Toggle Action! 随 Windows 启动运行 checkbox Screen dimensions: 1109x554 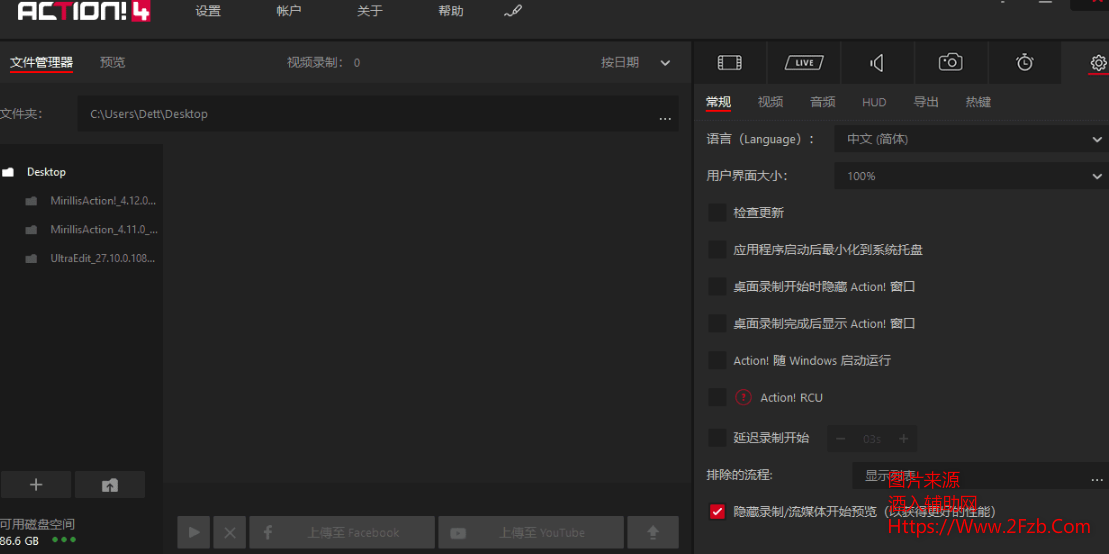click(x=717, y=360)
